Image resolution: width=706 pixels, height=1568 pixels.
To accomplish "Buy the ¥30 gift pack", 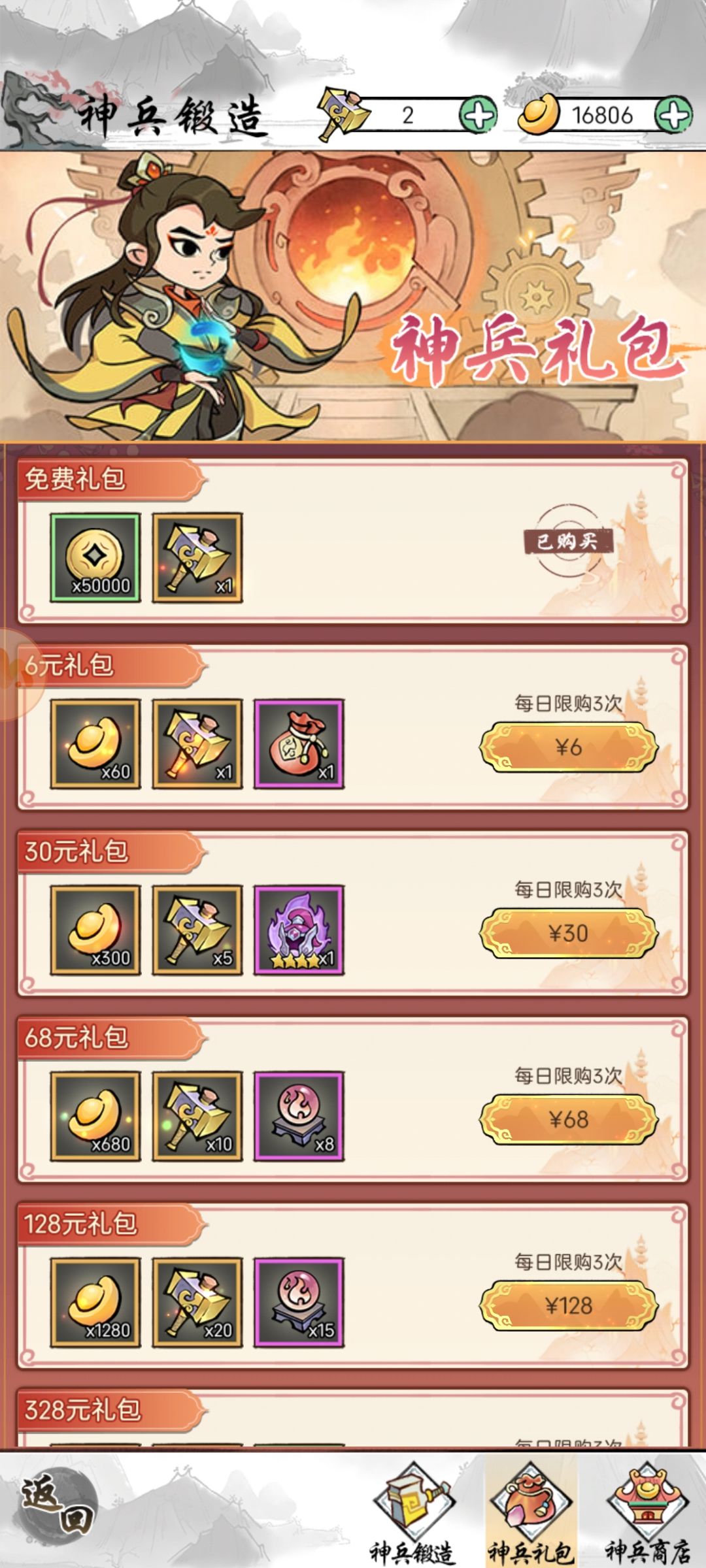I will pos(568,933).
